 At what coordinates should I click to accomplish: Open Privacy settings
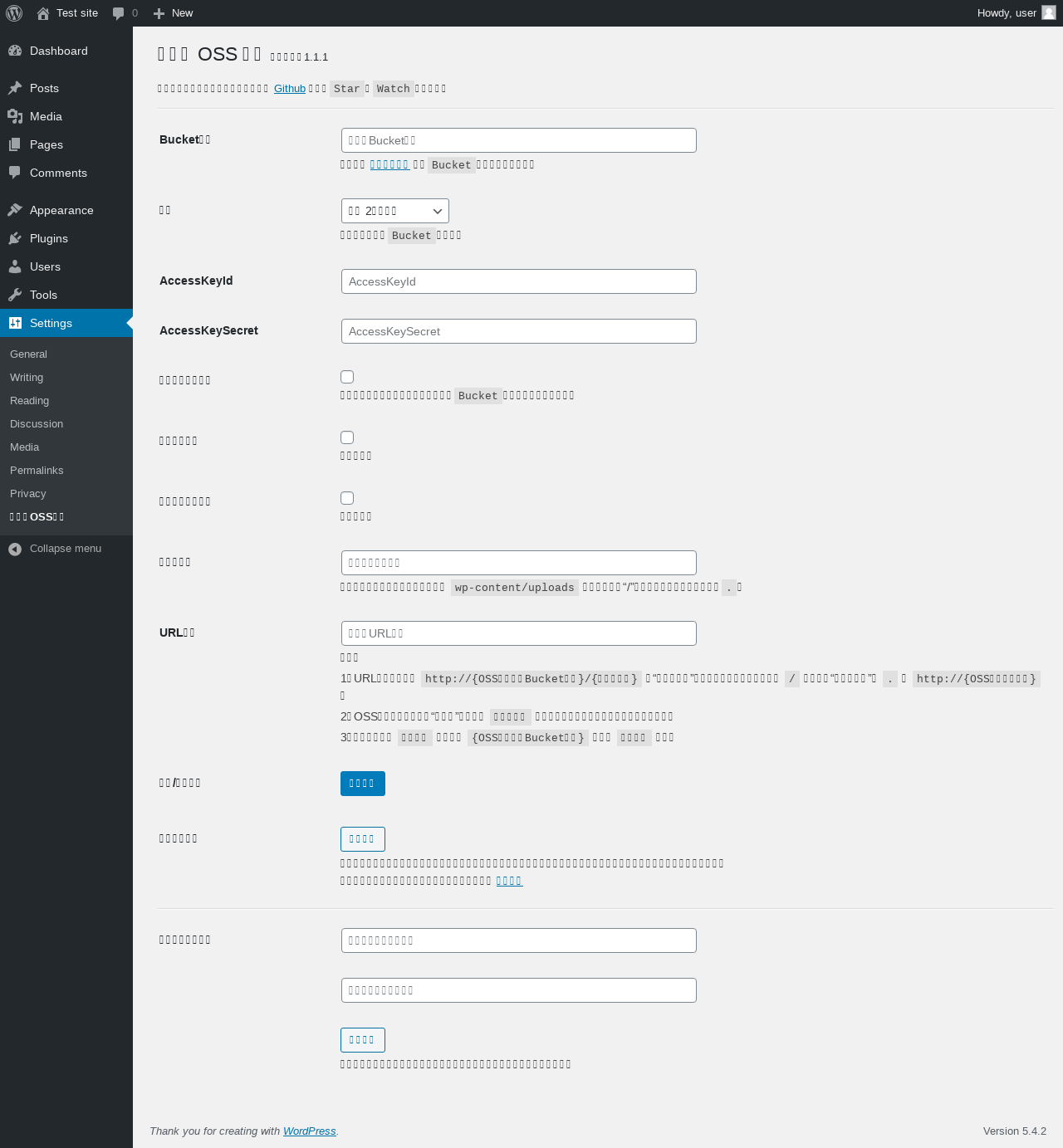pos(27,493)
